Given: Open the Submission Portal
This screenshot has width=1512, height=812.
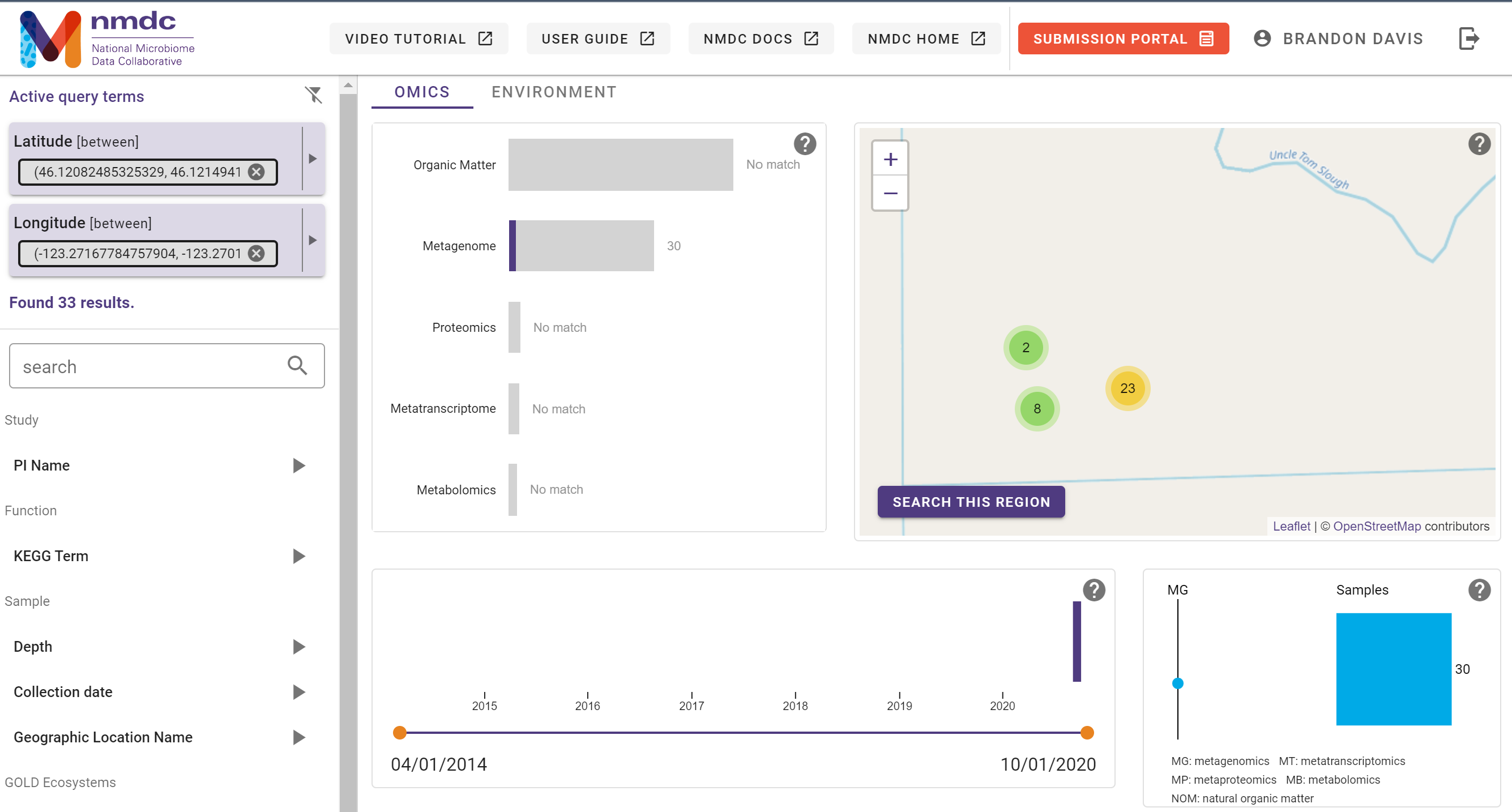Looking at the screenshot, I should [x=1122, y=38].
